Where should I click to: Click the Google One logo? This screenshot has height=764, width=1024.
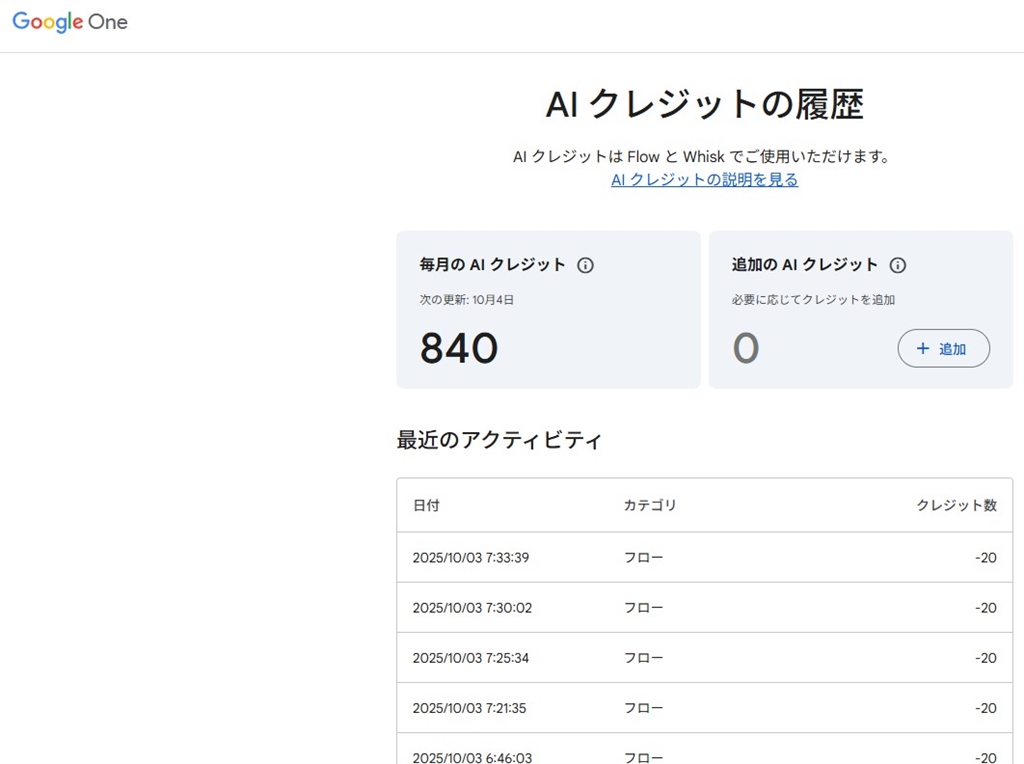click(70, 22)
